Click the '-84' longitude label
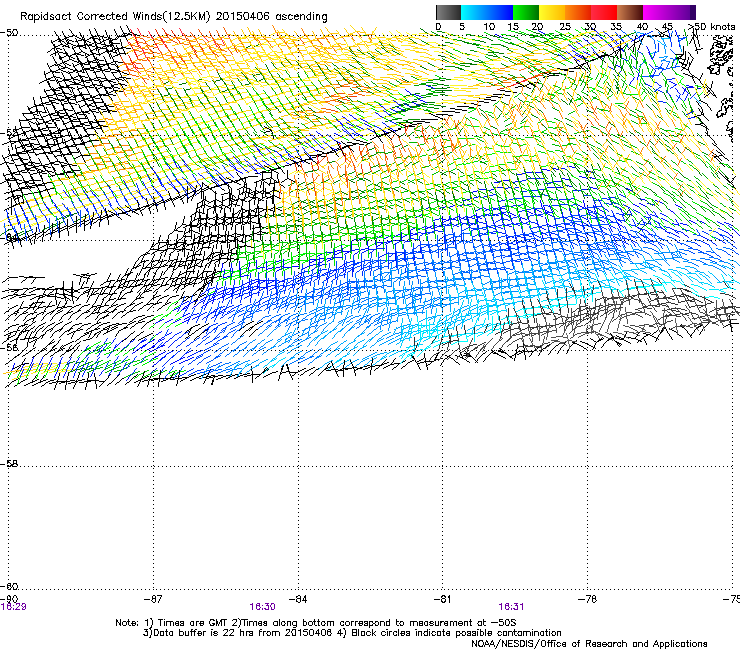The image size is (740, 650). (x=298, y=599)
